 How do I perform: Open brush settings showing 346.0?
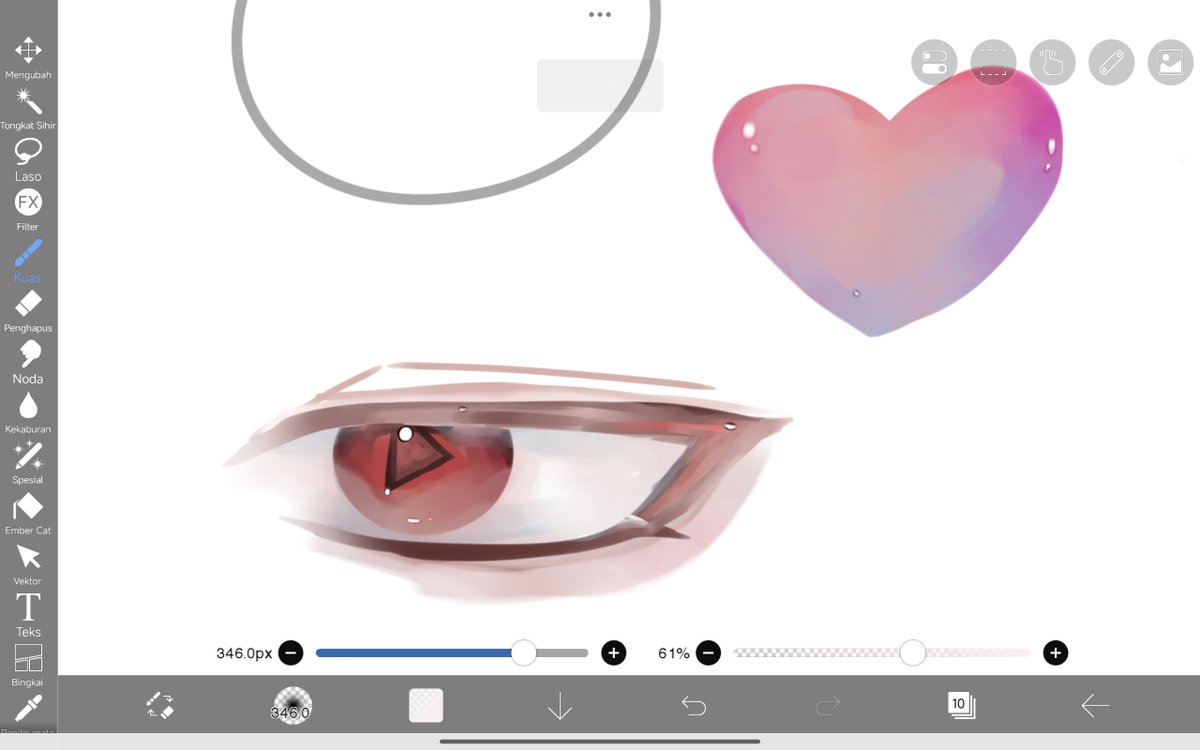tap(291, 706)
